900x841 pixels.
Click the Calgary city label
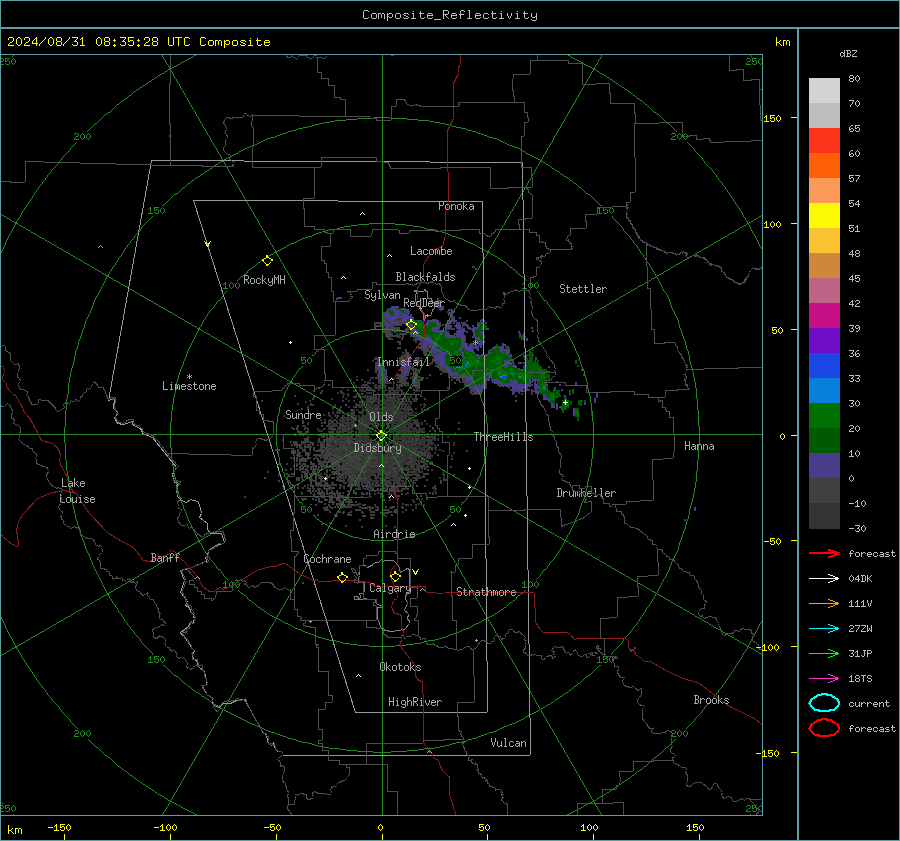pos(390,588)
